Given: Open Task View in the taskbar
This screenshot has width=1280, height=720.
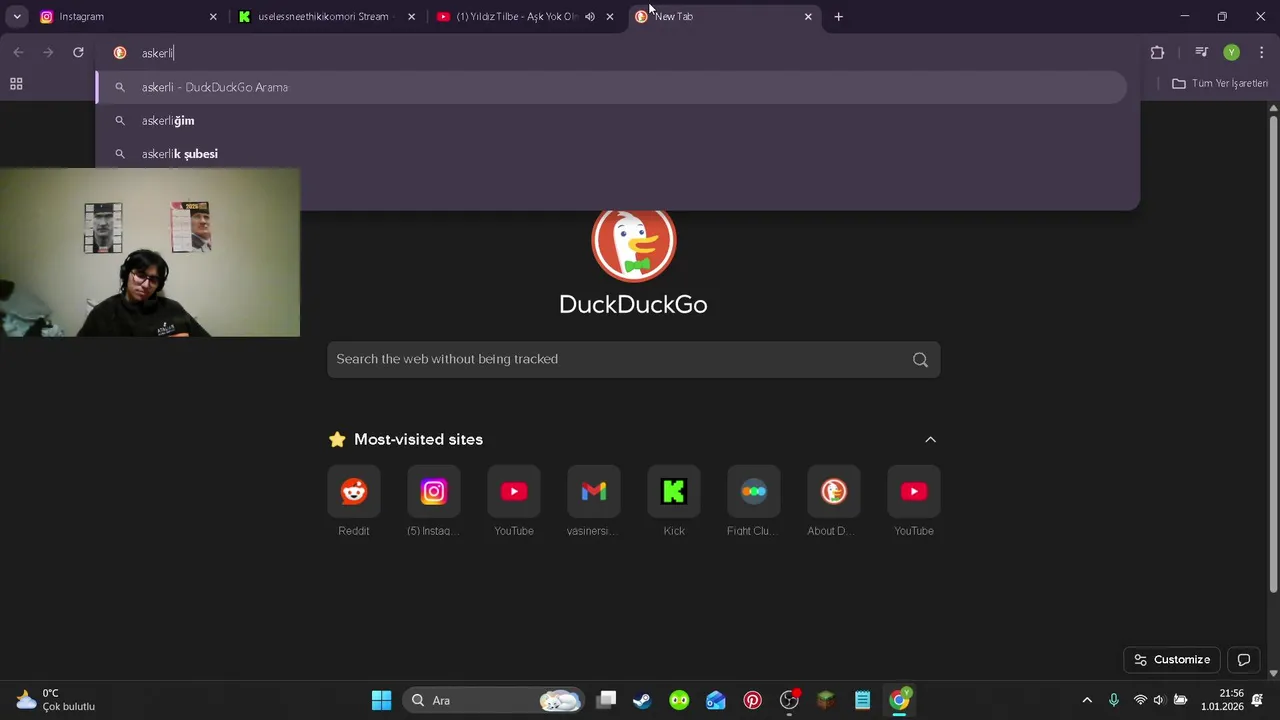Looking at the screenshot, I should tap(606, 700).
